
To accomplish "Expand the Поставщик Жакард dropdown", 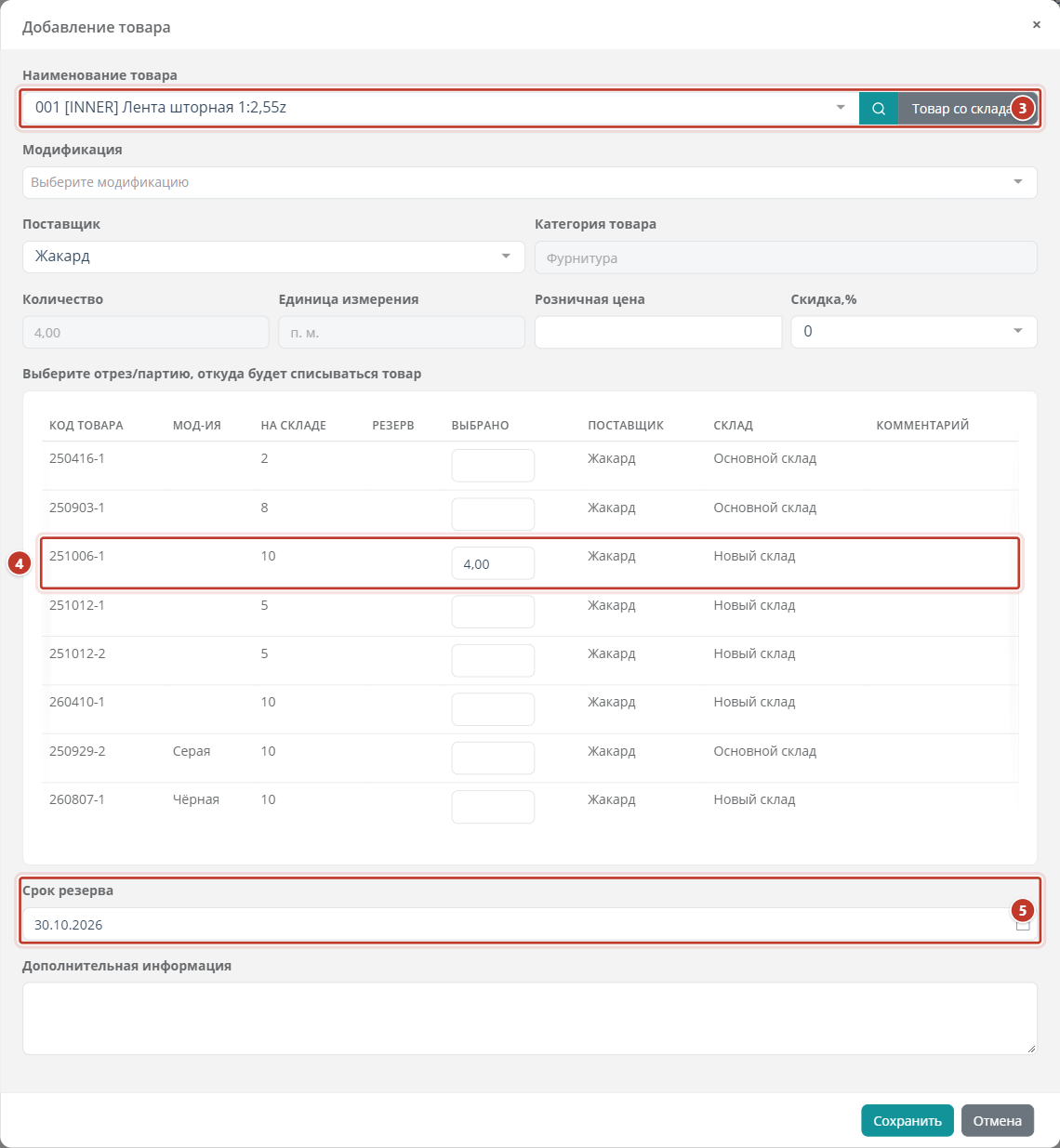I will [273, 257].
